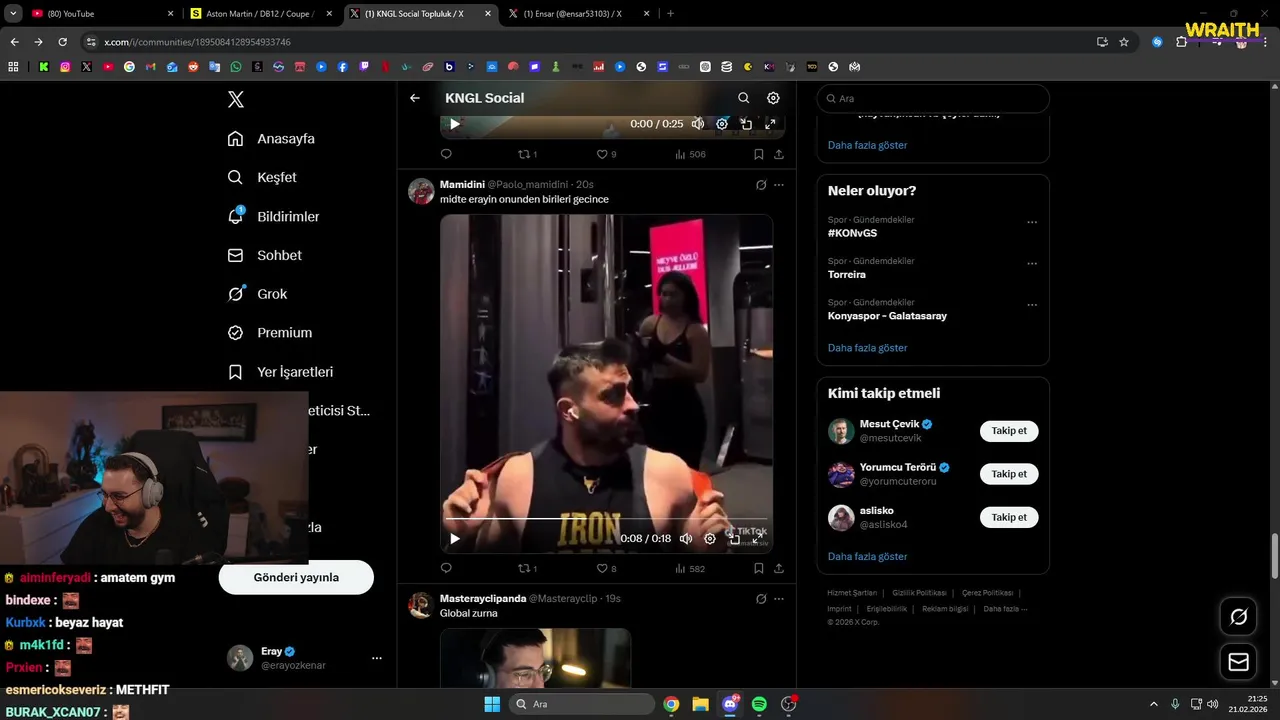This screenshot has width=1280, height=720.
Task: Like the top post with 9 likes
Action: [x=606, y=154]
